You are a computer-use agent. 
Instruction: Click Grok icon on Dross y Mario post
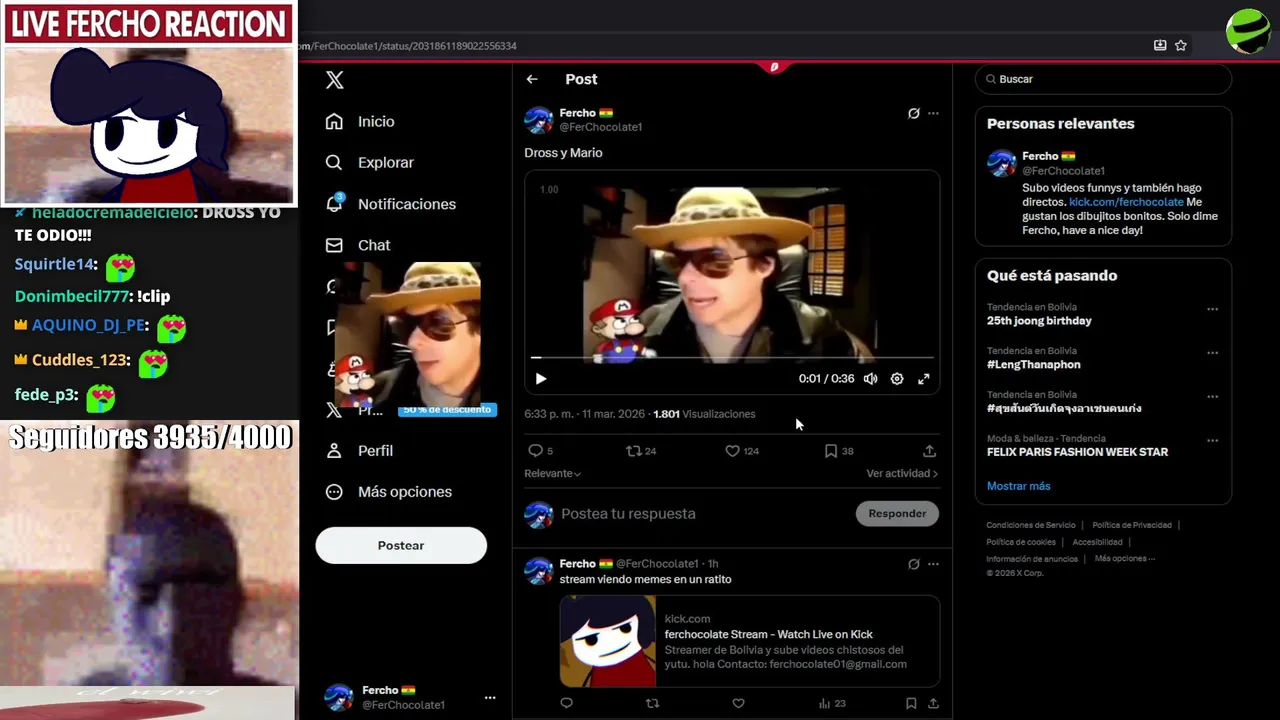tap(914, 113)
